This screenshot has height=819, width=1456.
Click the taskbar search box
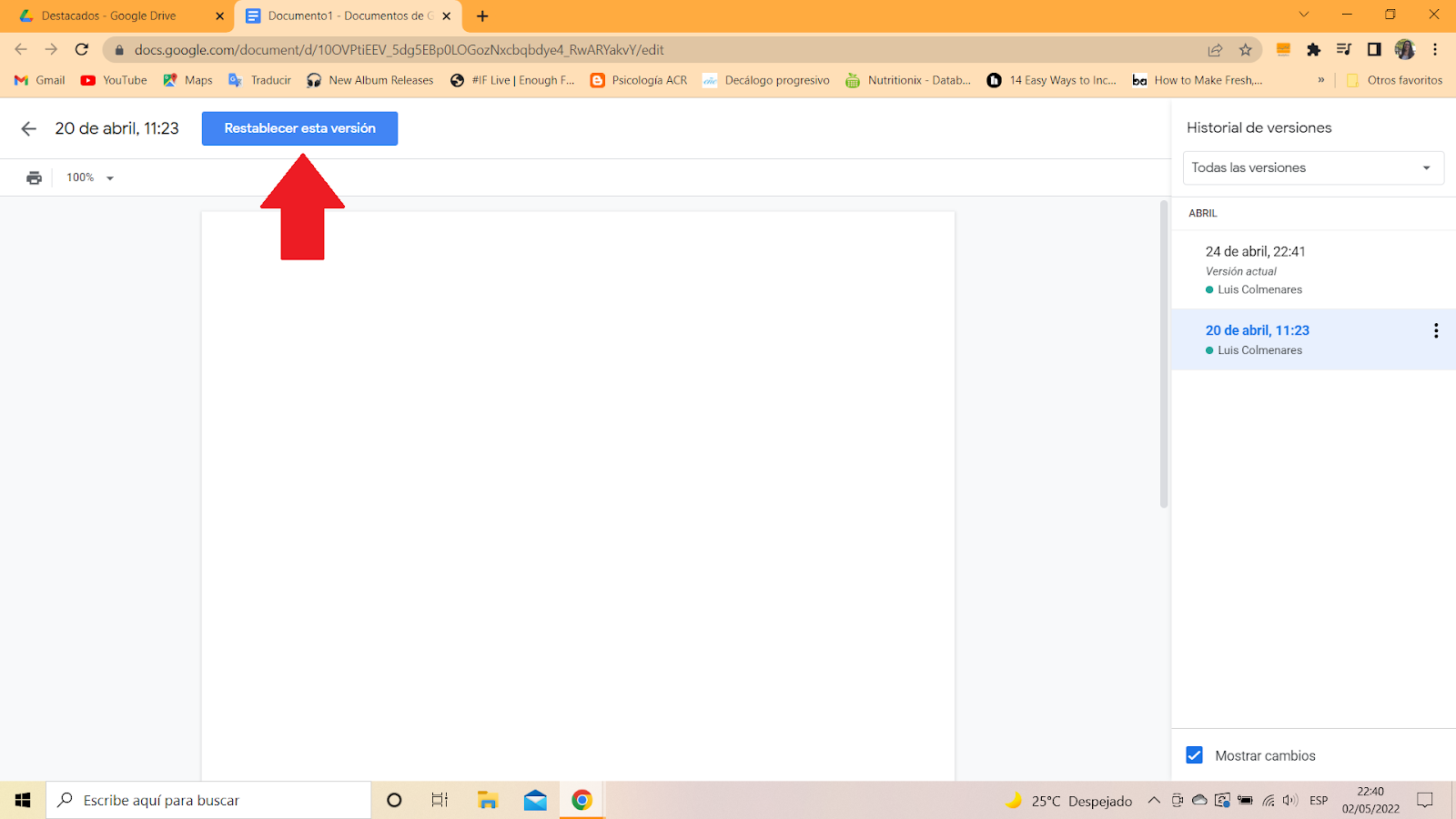(x=208, y=800)
